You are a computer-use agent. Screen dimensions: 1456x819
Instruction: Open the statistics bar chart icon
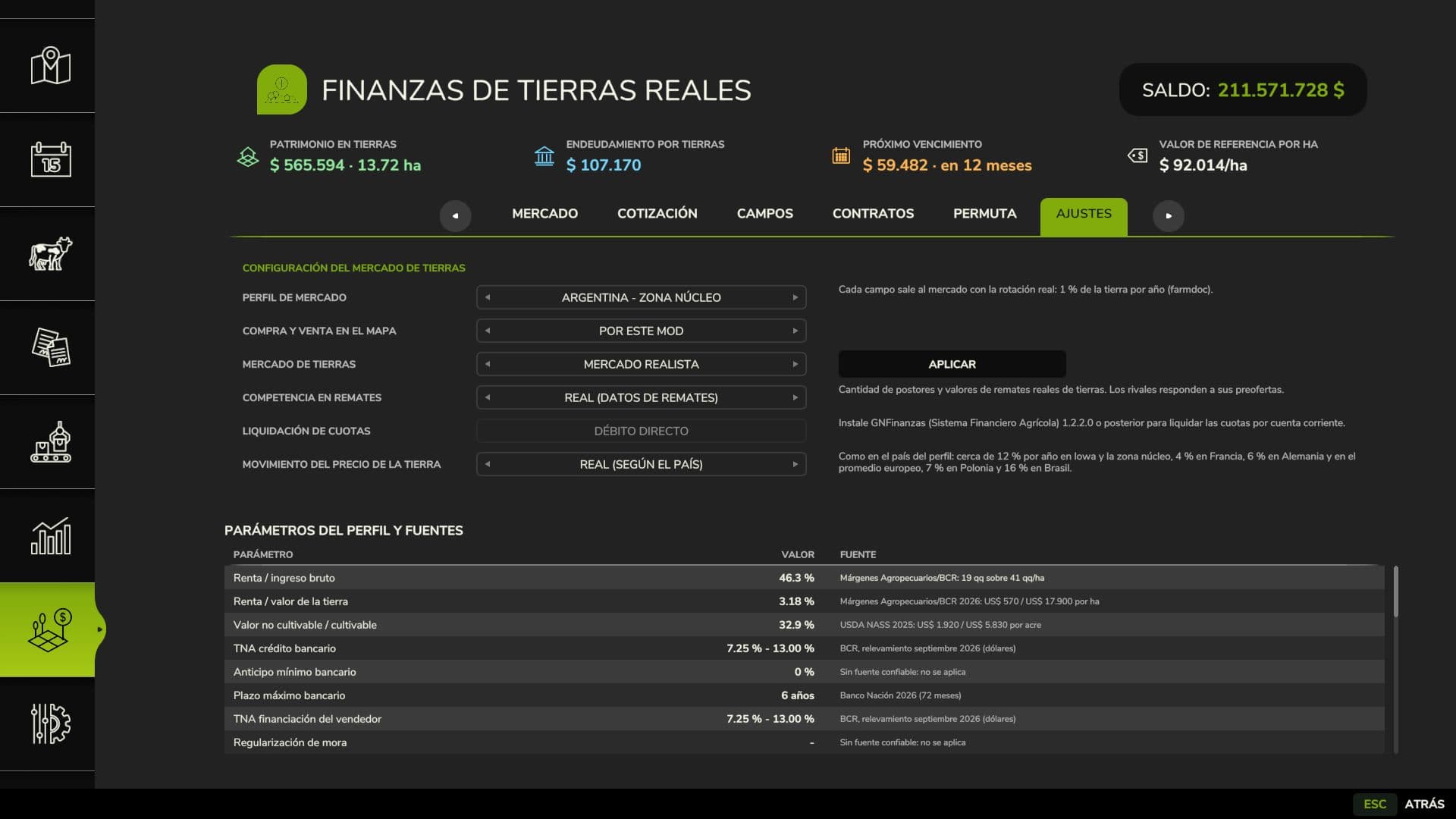[51, 536]
